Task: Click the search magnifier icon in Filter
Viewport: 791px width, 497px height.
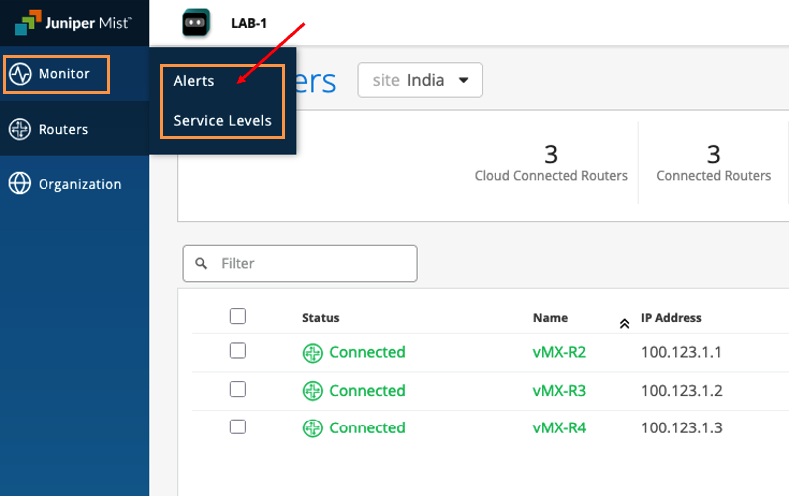Action: coord(202,264)
